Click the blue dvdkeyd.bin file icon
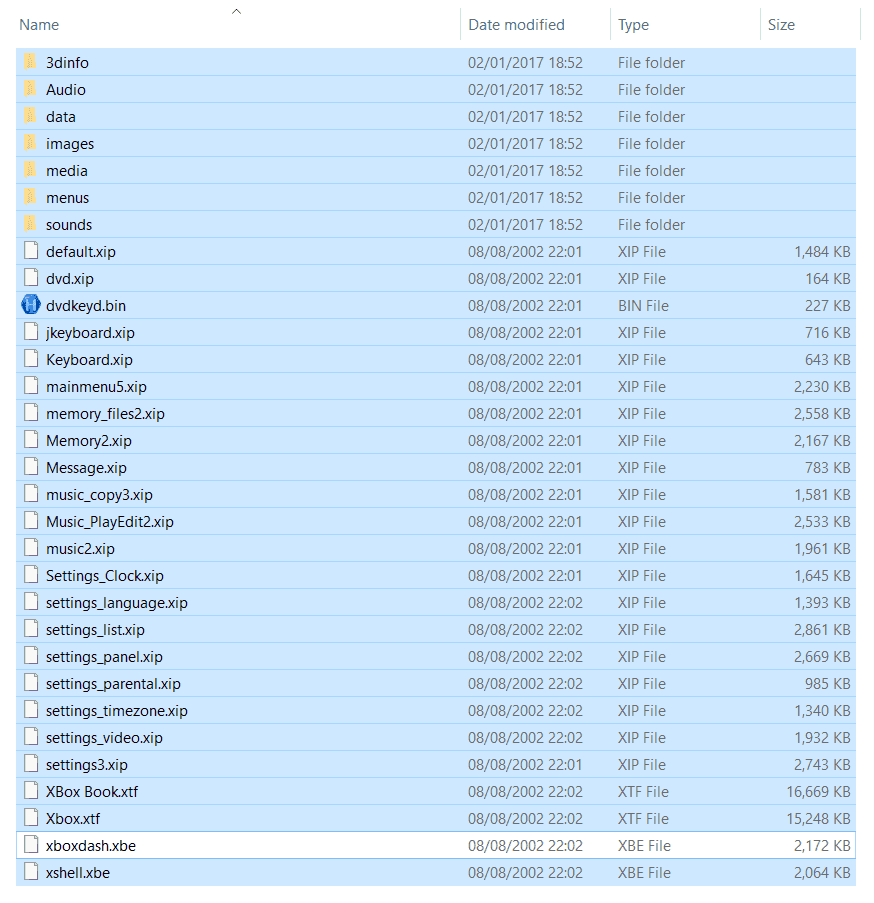This screenshot has width=874, height=903. click(x=31, y=305)
